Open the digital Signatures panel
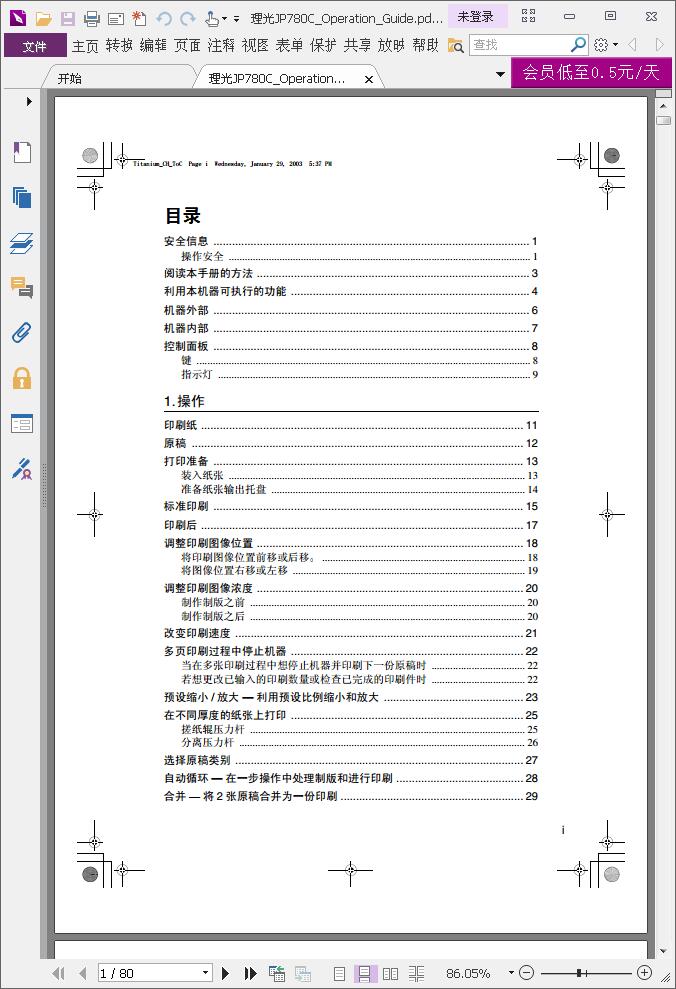The height and width of the screenshot is (989, 676). [22, 469]
